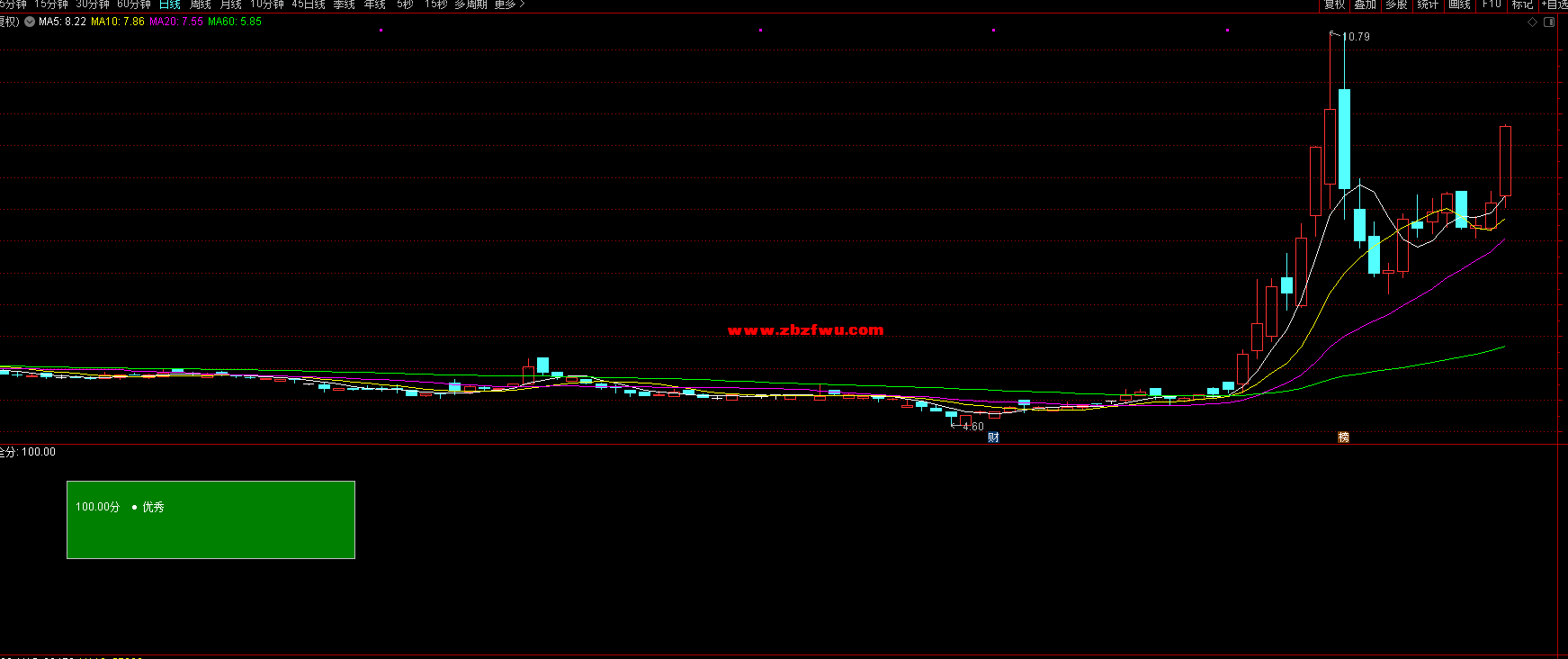Screen dimensions: 1568x659
Task: Open the 季线 quarterly chart tab
Action: [x=345, y=5]
